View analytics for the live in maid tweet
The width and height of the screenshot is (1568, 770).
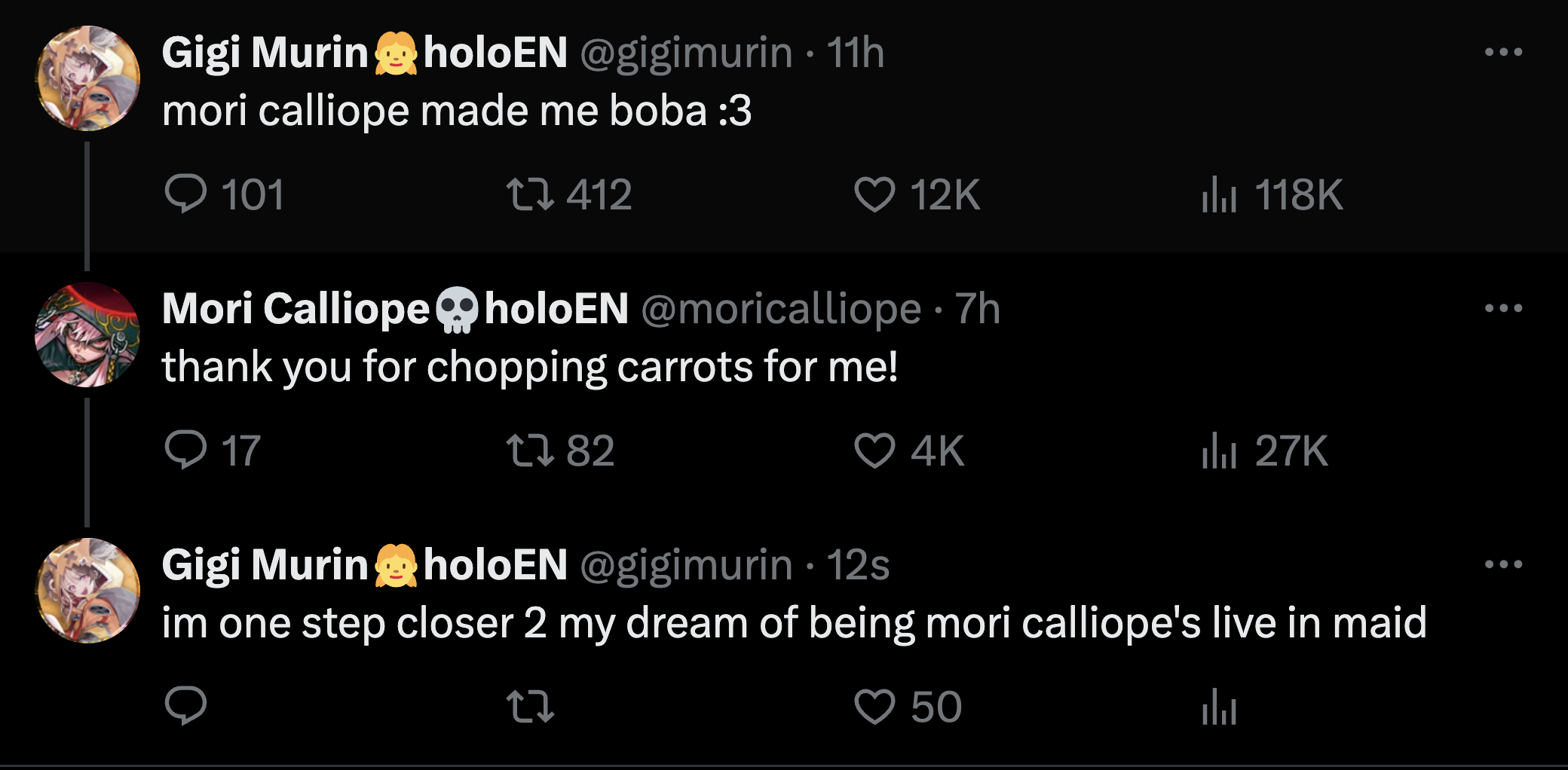tap(1219, 706)
